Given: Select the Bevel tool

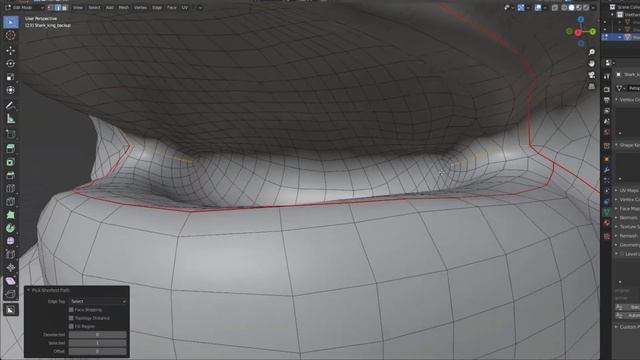Looking at the screenshot, I should click(x=11, y=175).
